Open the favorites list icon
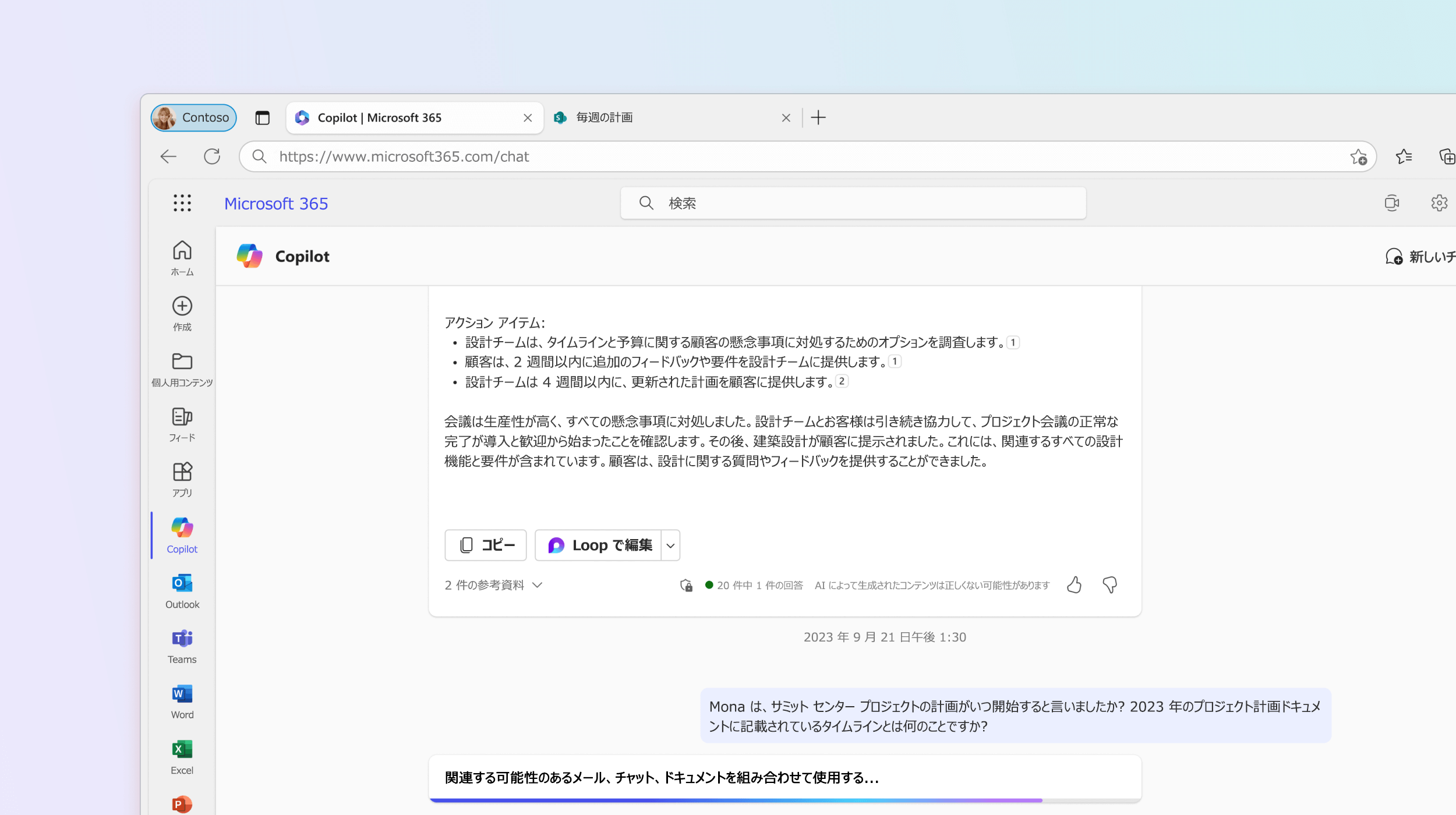Viewport: 1456px width, 815px height. click(x=1404, y=157)
